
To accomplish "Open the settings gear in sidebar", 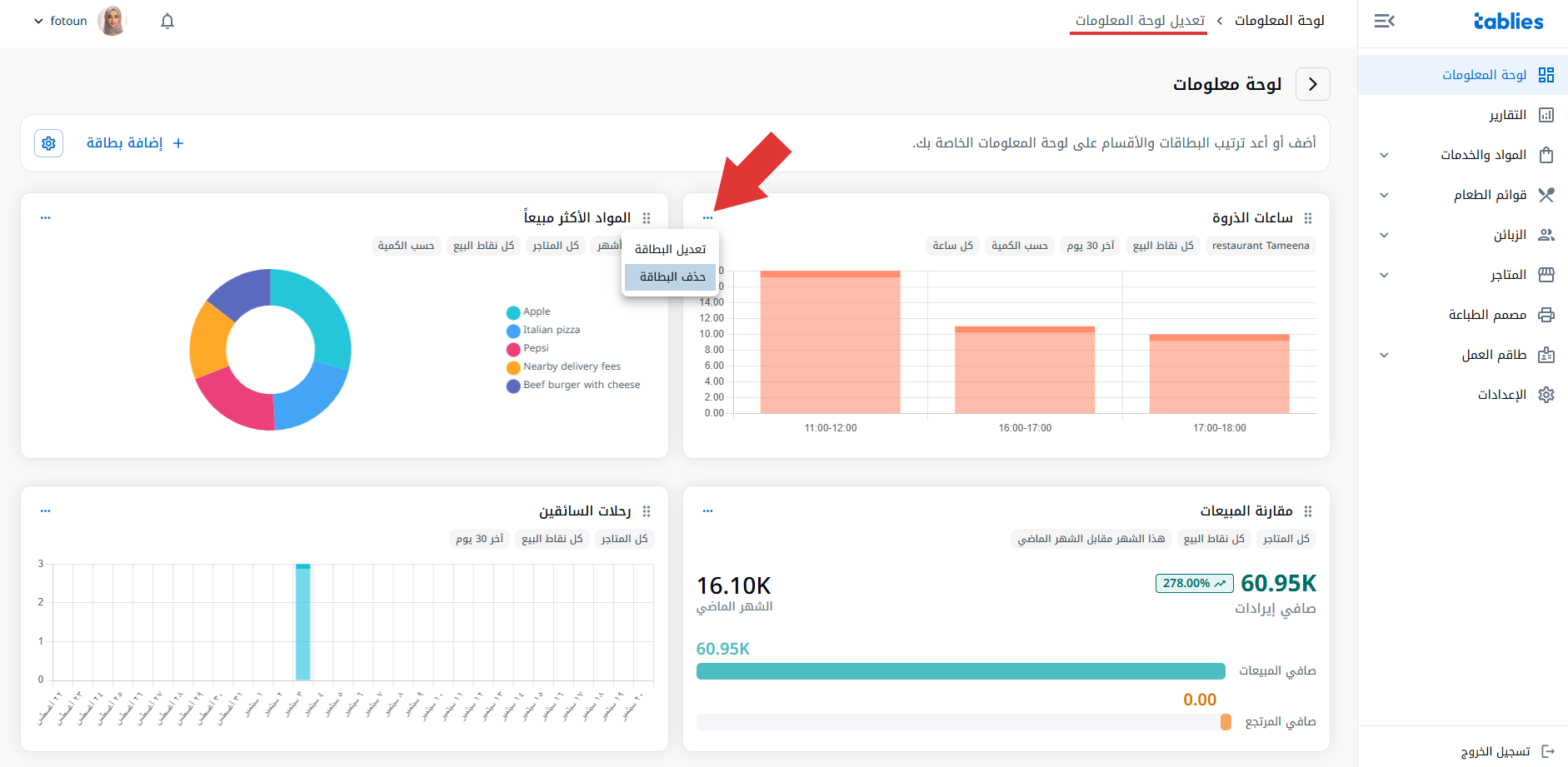I will coord(1546,395).
